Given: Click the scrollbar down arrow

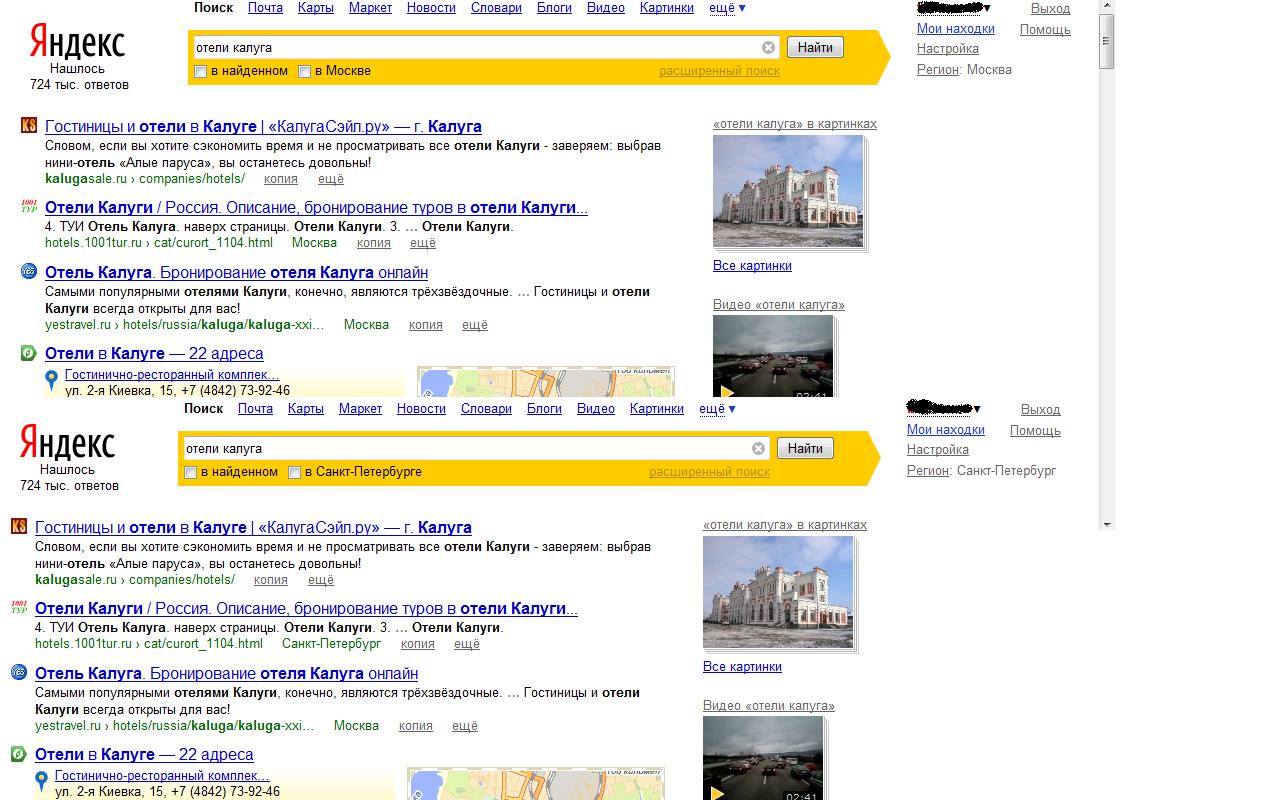Looking at the screenshot, I should click(1106, 523).
